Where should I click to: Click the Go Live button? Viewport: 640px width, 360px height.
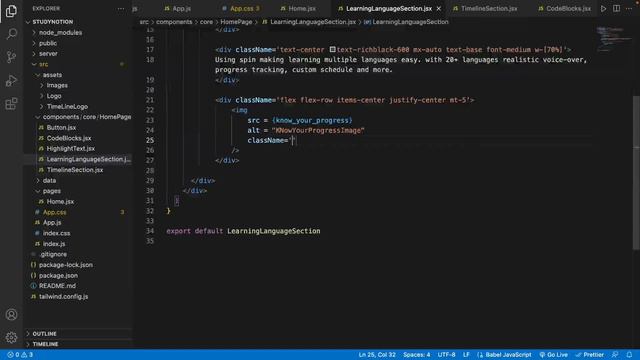coord(553,355)
